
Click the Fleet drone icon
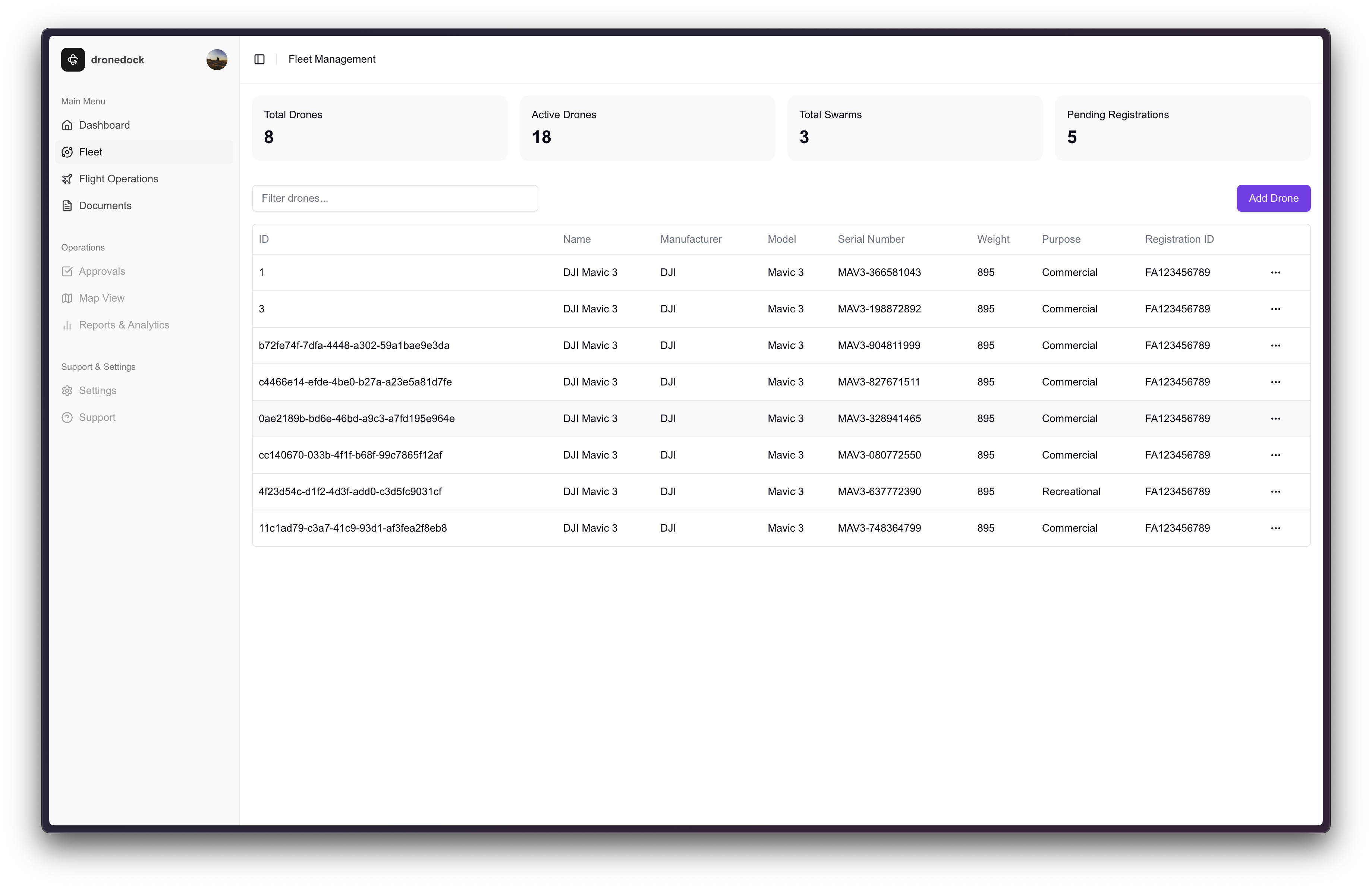pos(67,152)
